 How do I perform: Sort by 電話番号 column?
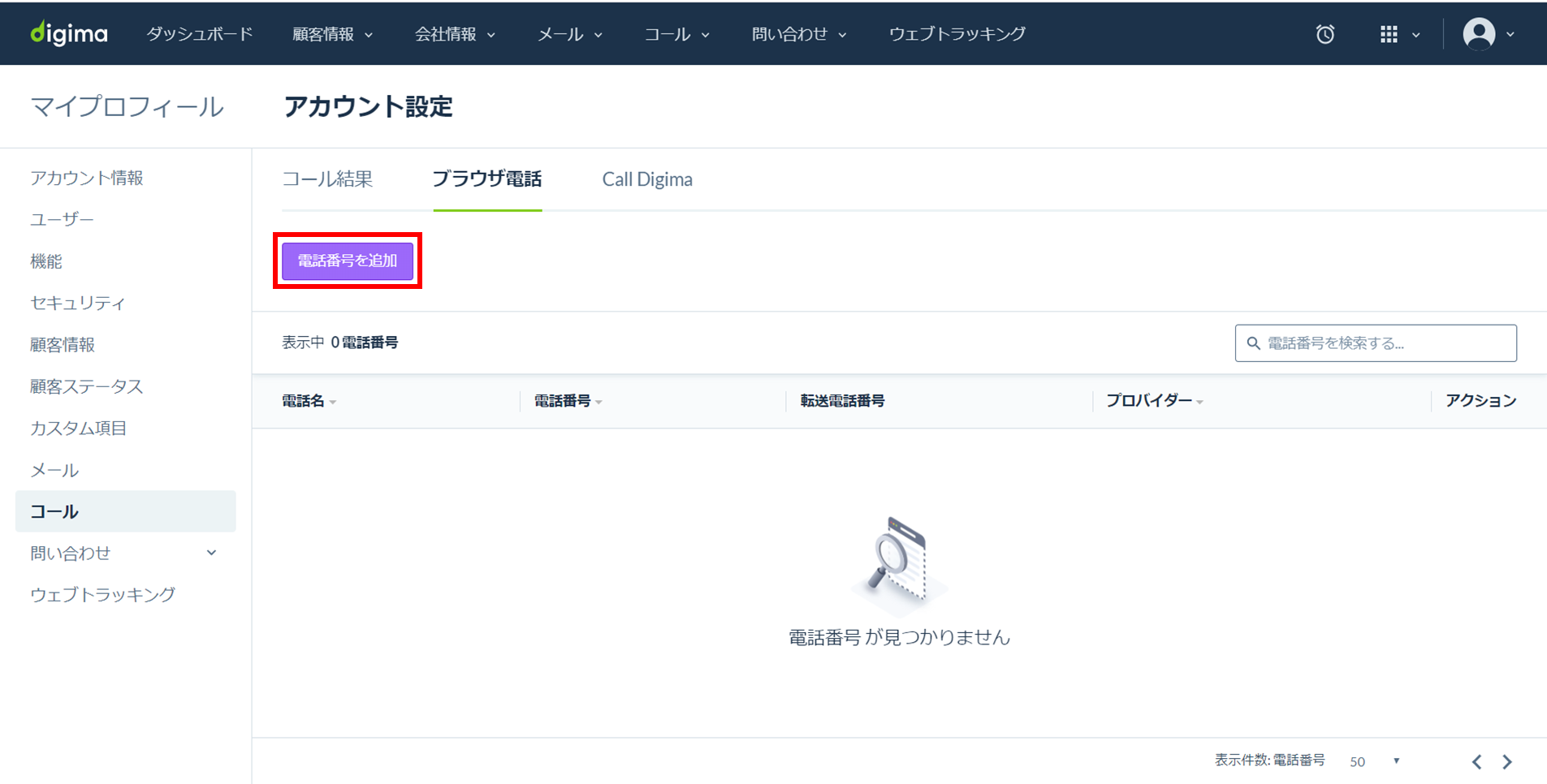click(x=568, y=401)
